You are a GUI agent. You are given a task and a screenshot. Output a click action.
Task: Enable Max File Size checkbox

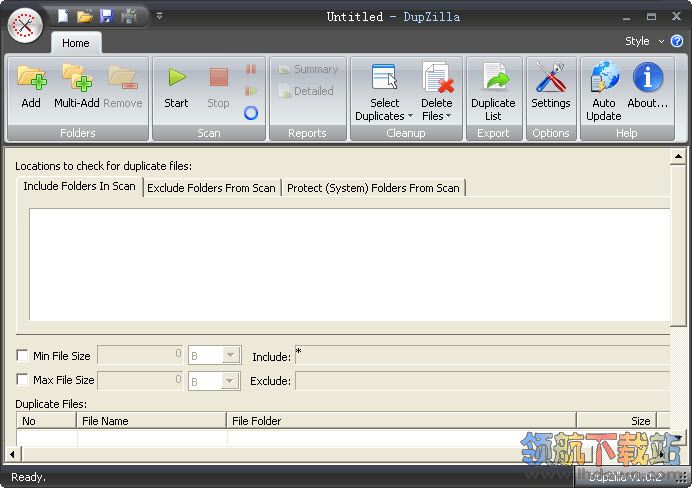[x=22, y=379]
